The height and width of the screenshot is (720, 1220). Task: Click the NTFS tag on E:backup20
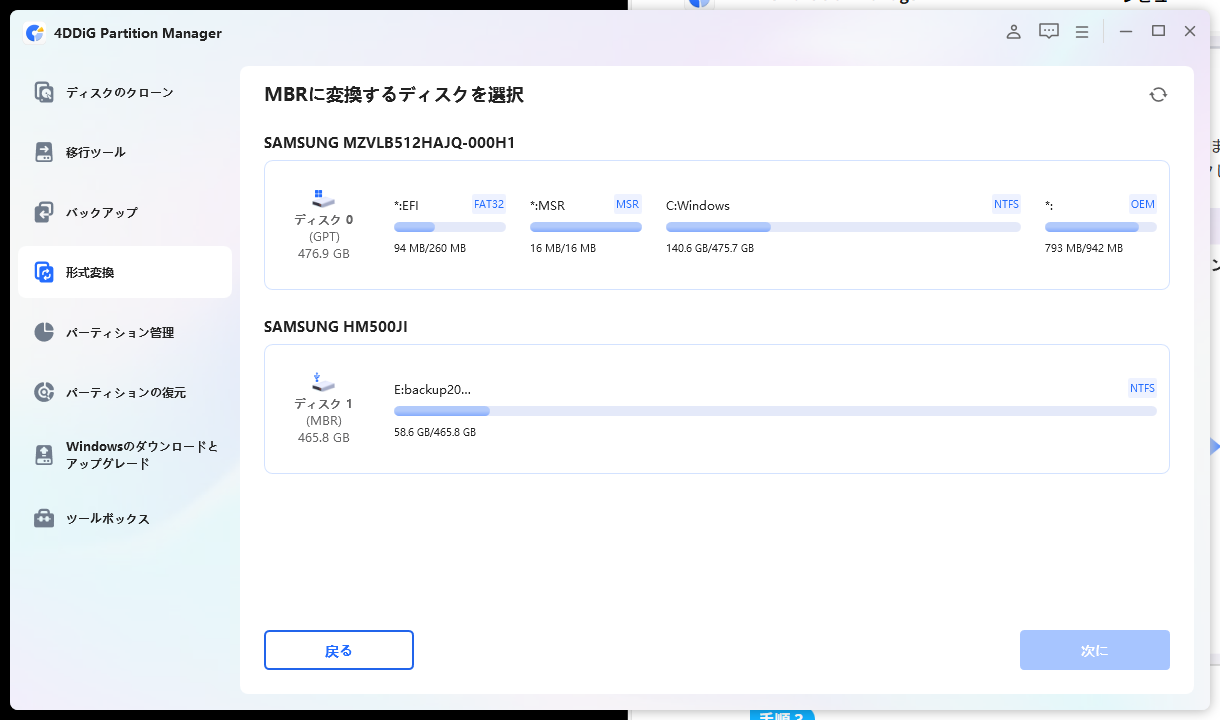point(1142,388)
